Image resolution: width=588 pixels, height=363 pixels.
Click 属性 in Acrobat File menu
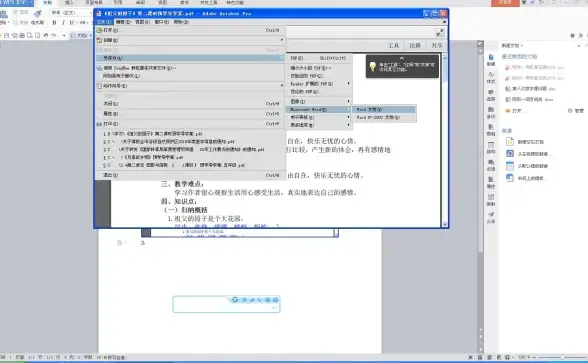pyautogui.click(x=189, y=113)
